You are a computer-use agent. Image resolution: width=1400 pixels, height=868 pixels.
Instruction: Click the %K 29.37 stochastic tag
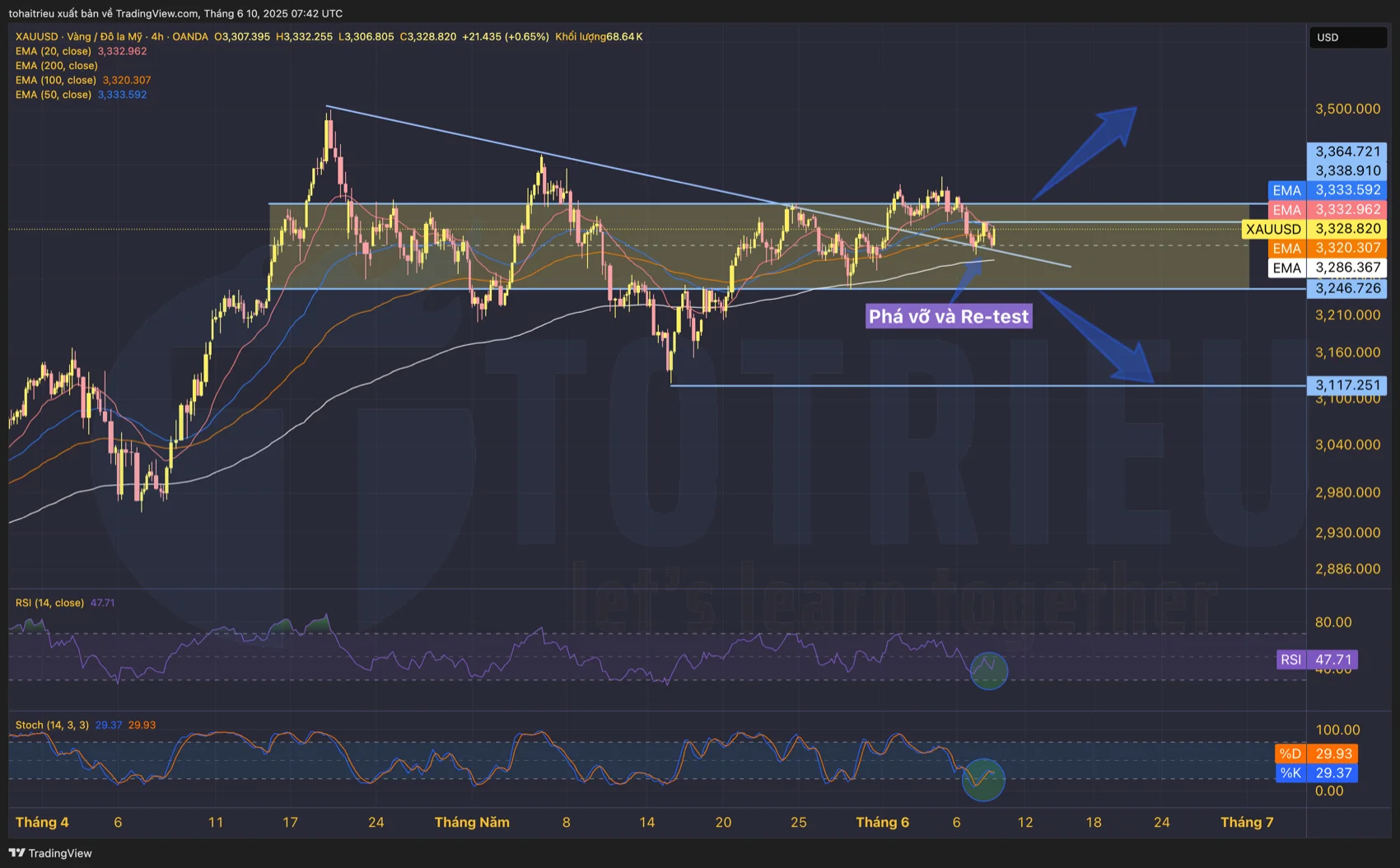1316,773
